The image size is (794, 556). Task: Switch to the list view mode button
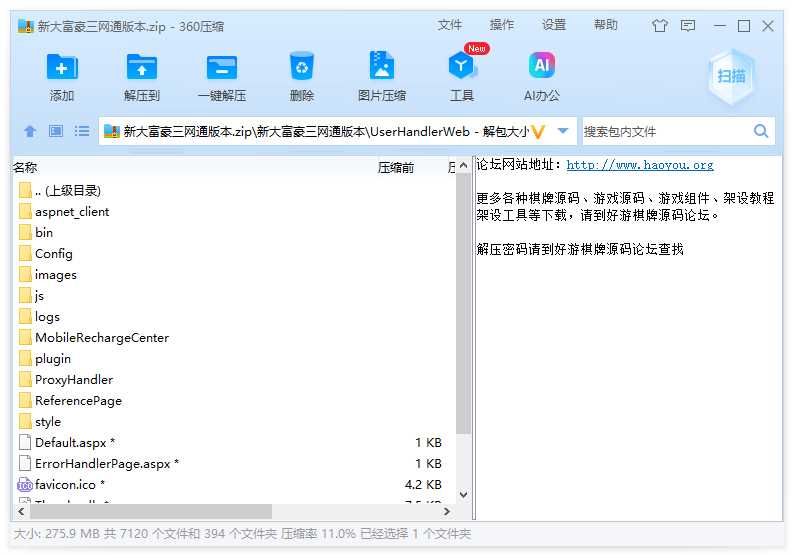(82, 132)
